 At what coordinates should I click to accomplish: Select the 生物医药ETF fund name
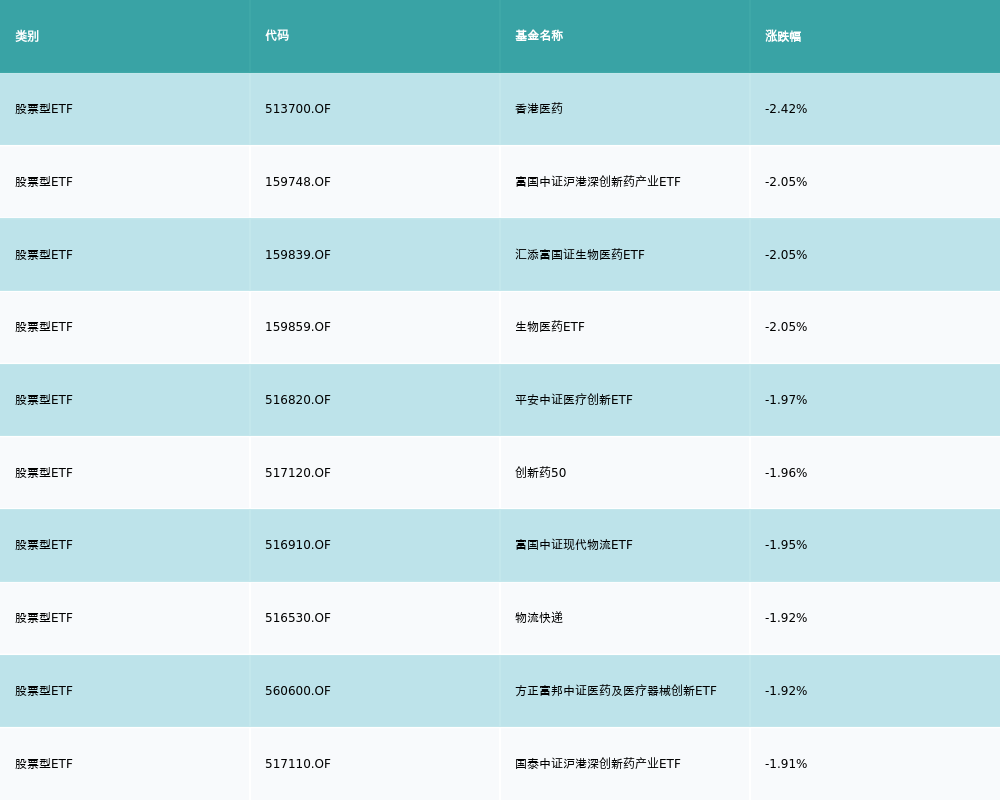(550, 327)
